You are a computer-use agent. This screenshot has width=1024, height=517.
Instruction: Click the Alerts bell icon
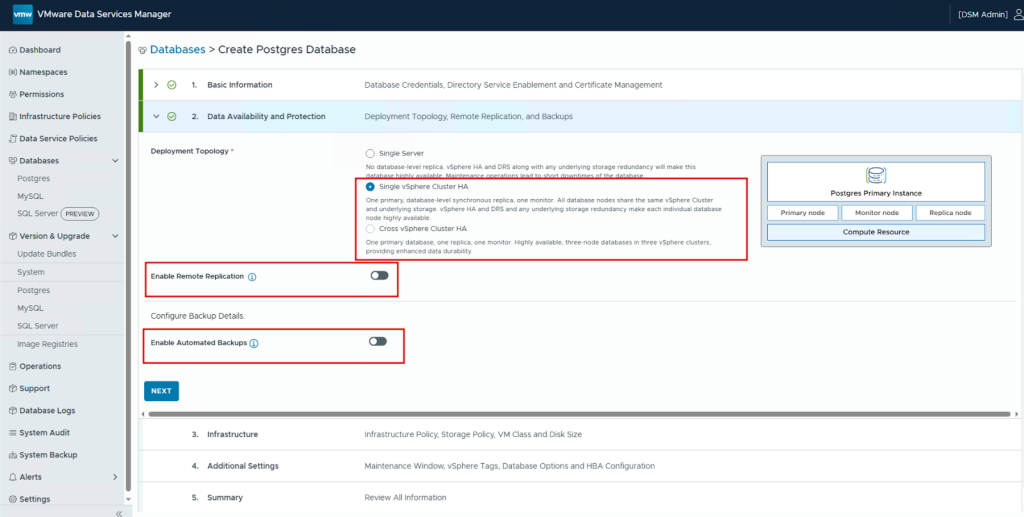pyautogui.click(x=13, y=477)
